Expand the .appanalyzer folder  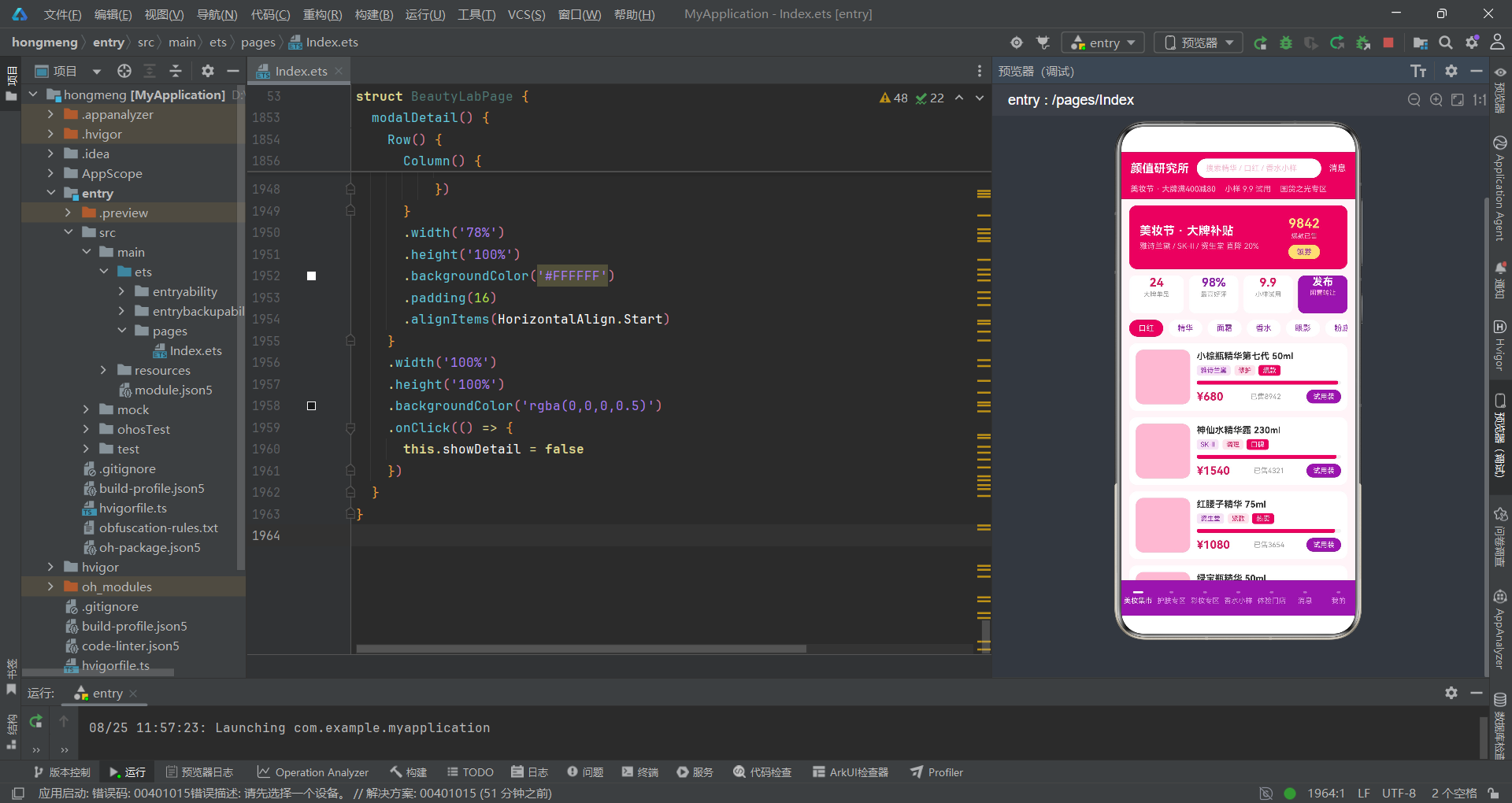(51, 114)
